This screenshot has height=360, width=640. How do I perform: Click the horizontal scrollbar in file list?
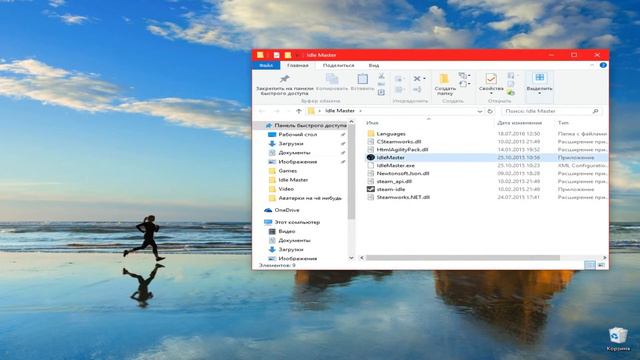click(463, 258)
